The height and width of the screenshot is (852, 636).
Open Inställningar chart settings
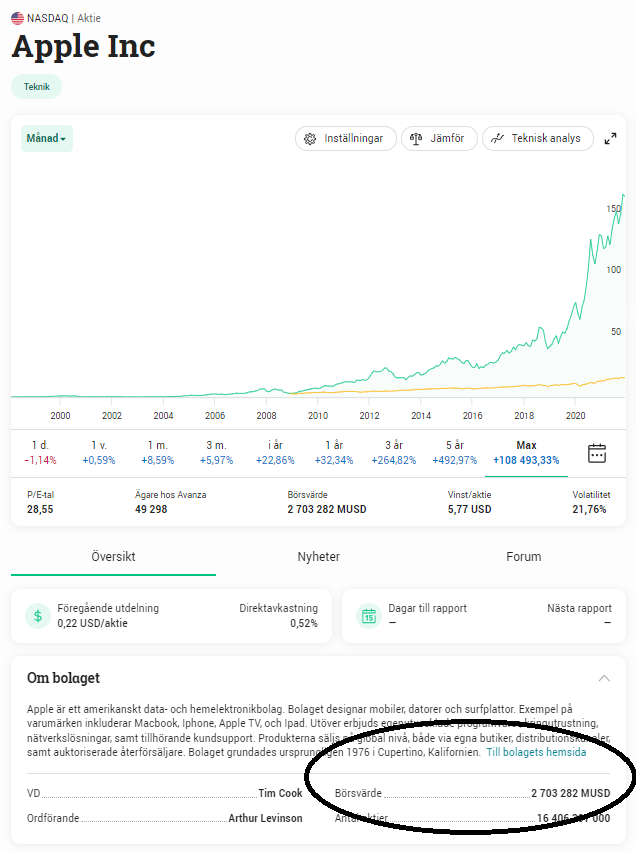point(346,139)
